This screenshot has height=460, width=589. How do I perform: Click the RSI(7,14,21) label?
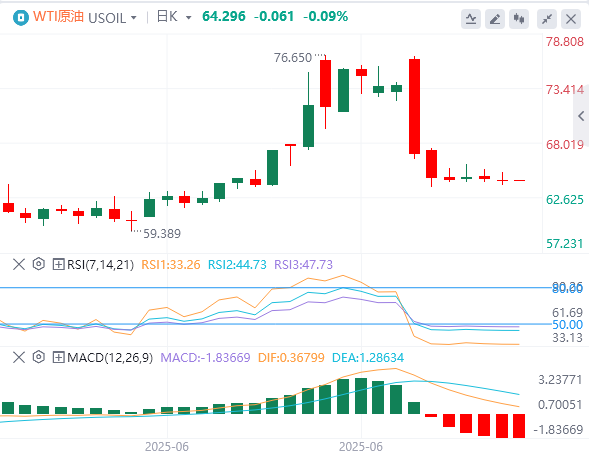pyautogui.click(x=100, y=265)
